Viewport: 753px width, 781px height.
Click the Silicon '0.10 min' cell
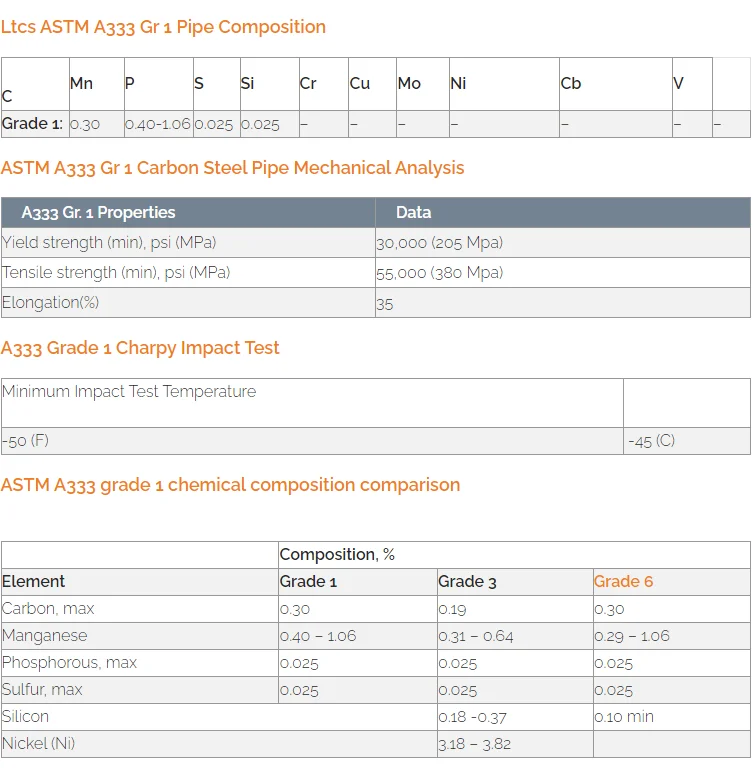click(x=624, y=717)
